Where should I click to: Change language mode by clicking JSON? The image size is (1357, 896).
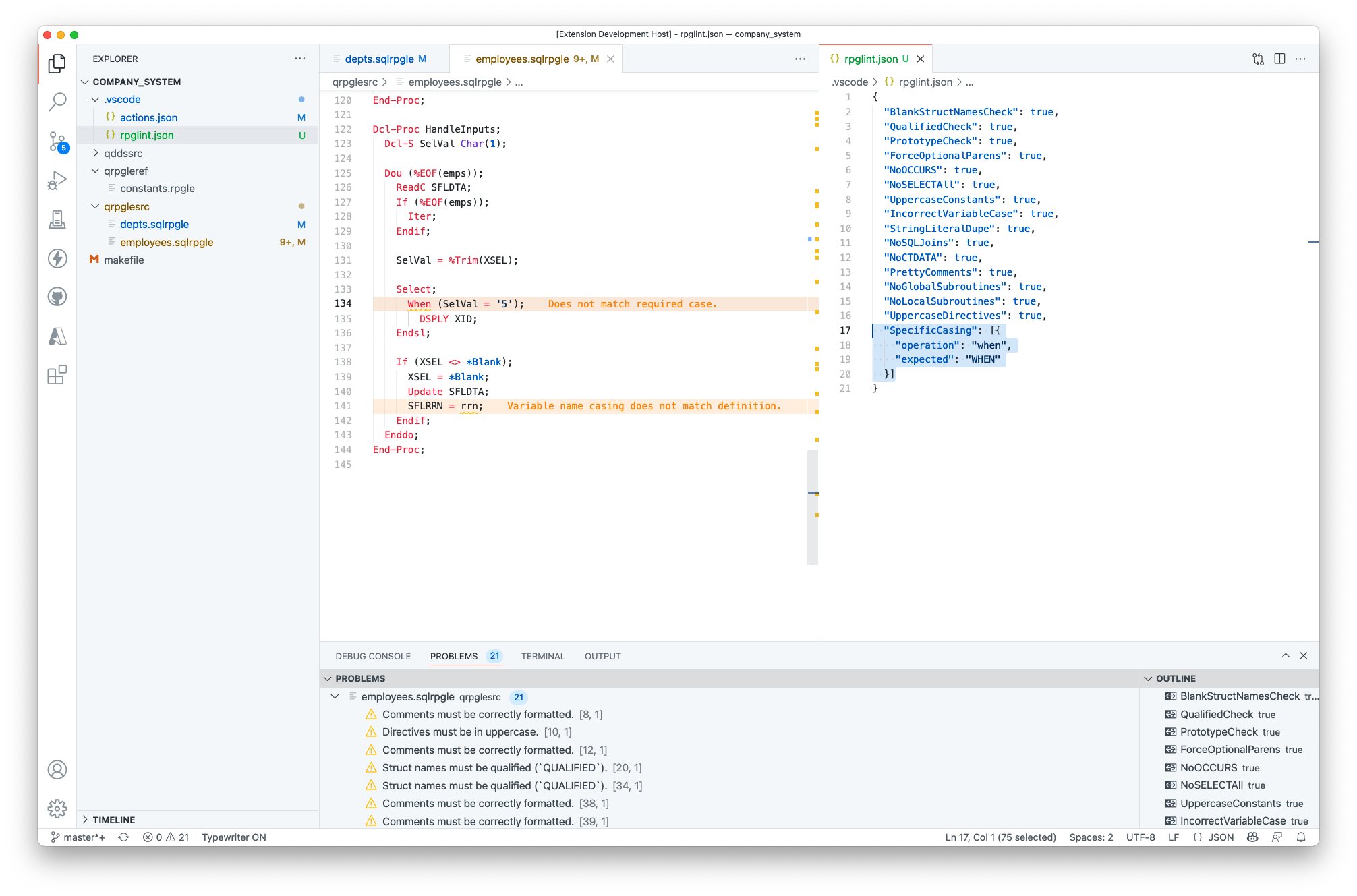[1220, 837]
